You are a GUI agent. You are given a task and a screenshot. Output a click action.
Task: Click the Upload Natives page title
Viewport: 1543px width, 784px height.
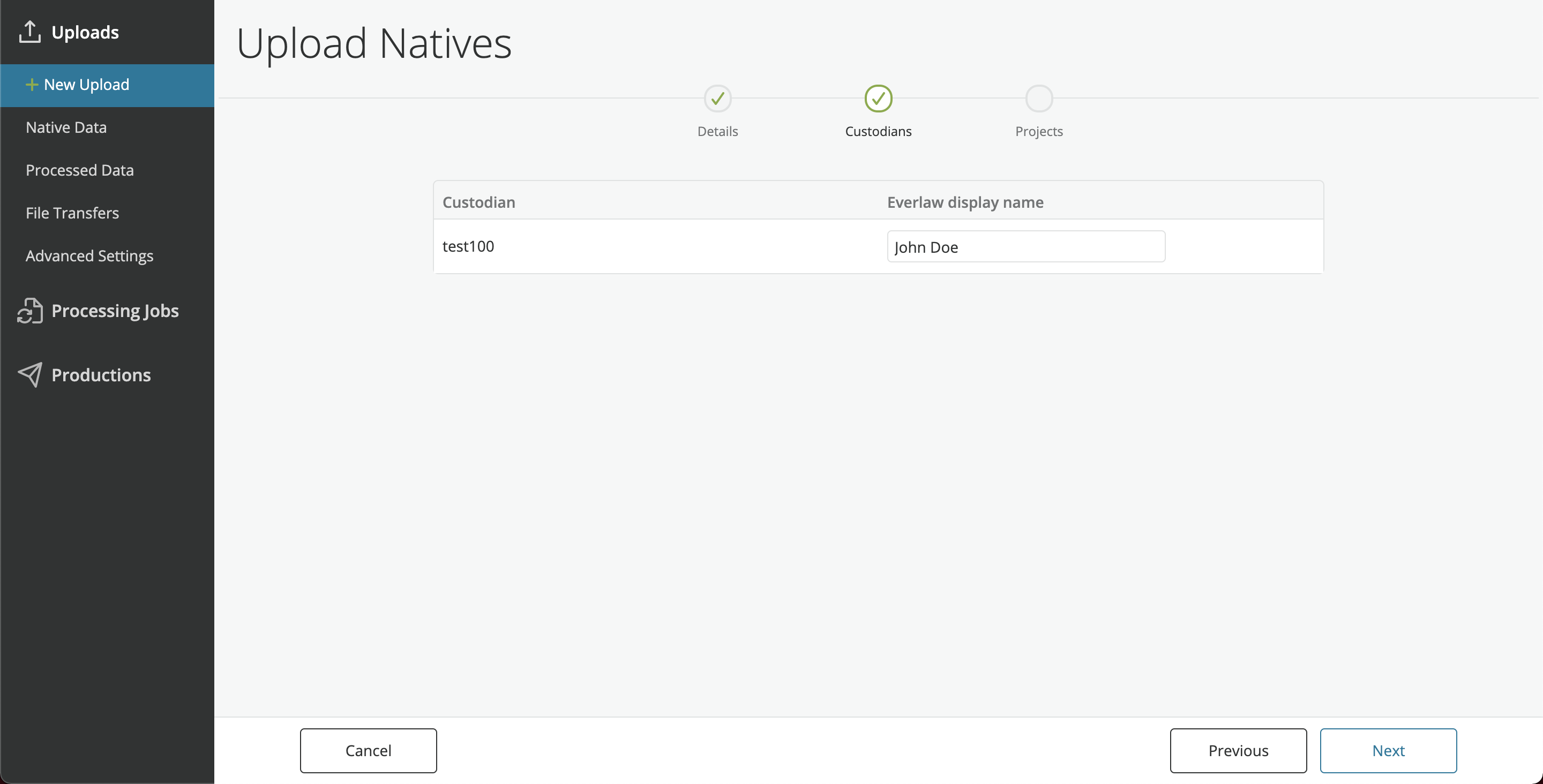pos(374,43)
